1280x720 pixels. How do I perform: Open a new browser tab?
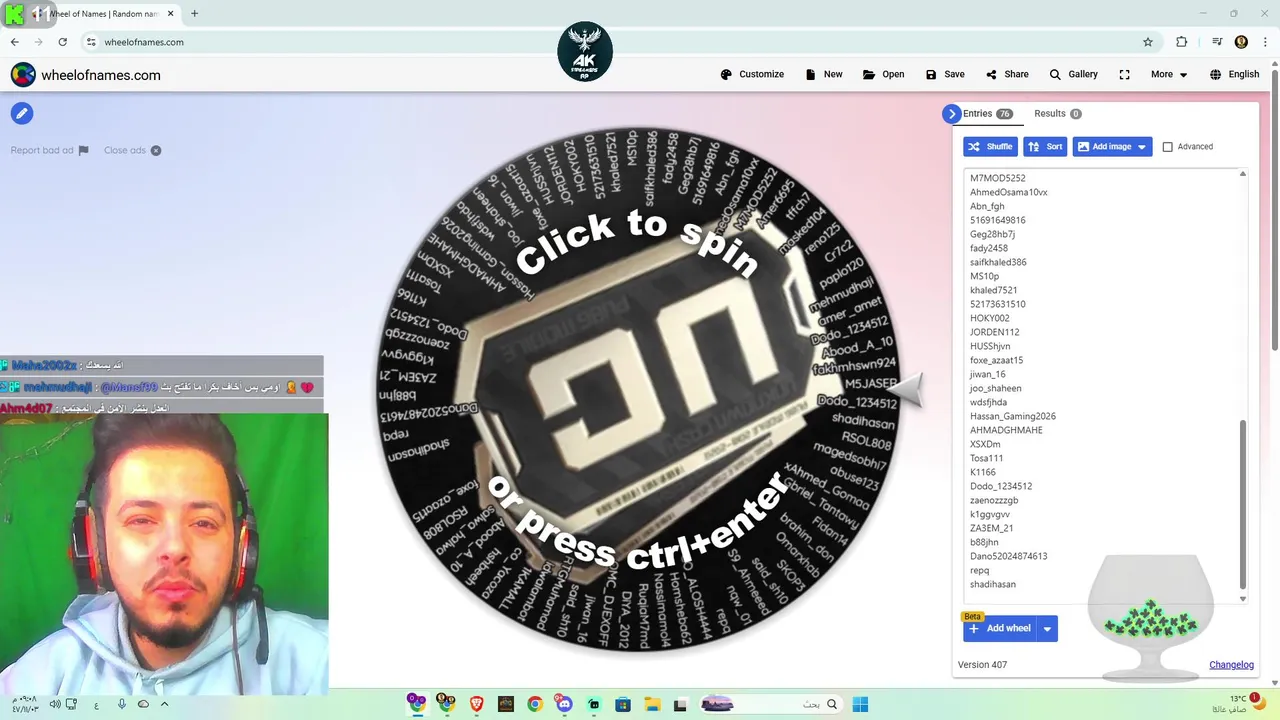(194, 14)
